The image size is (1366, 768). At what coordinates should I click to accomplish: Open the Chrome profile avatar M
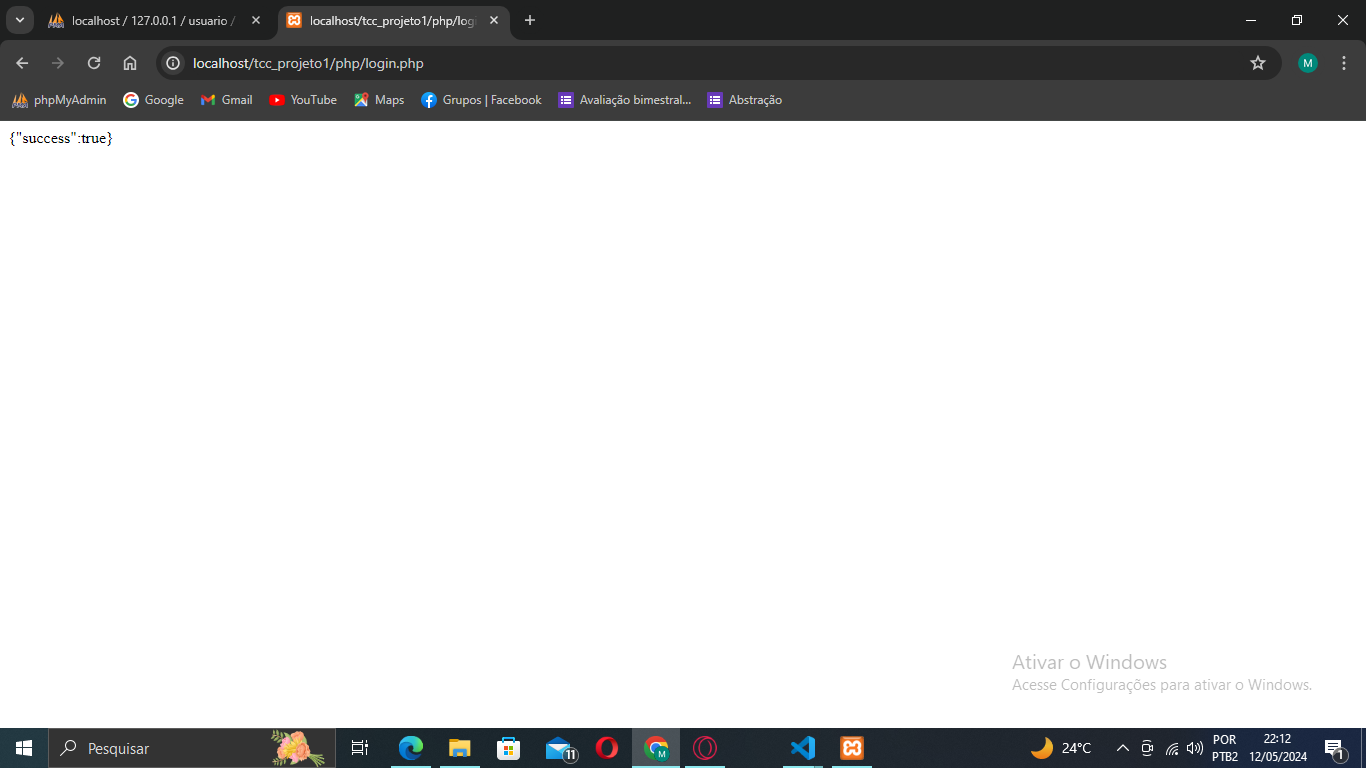coord(1308,63)
